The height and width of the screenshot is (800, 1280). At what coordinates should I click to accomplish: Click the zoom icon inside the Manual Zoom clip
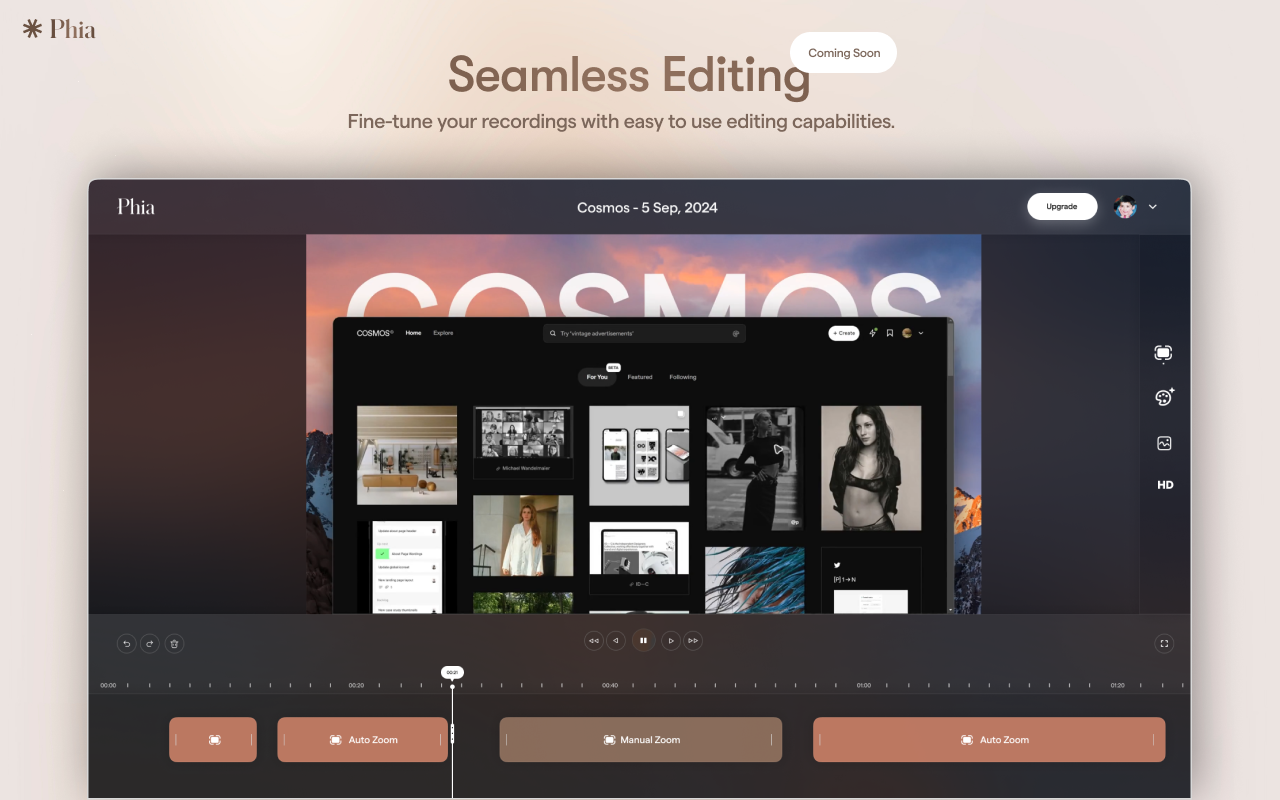click(609, 740)
